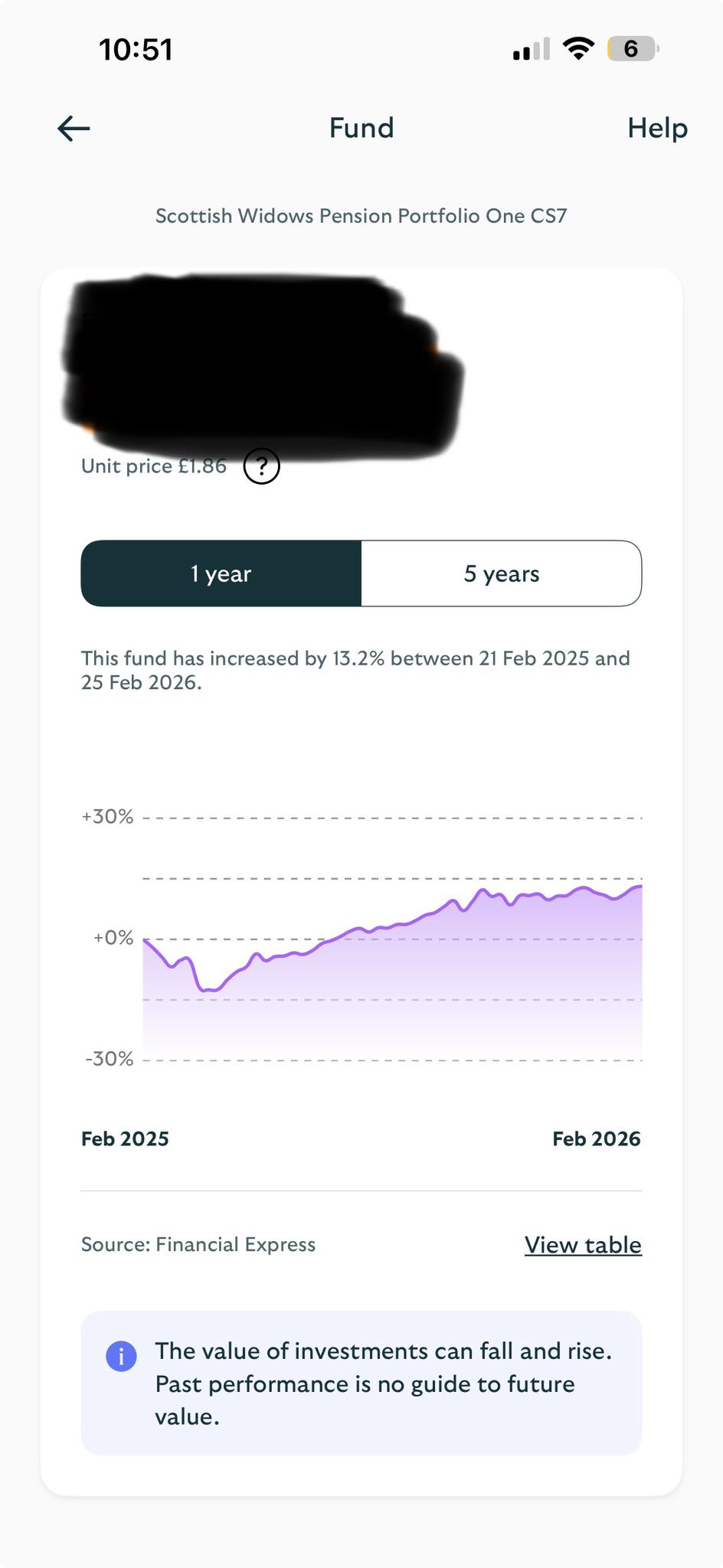Open the unit price question mark info

pos(262,466)
